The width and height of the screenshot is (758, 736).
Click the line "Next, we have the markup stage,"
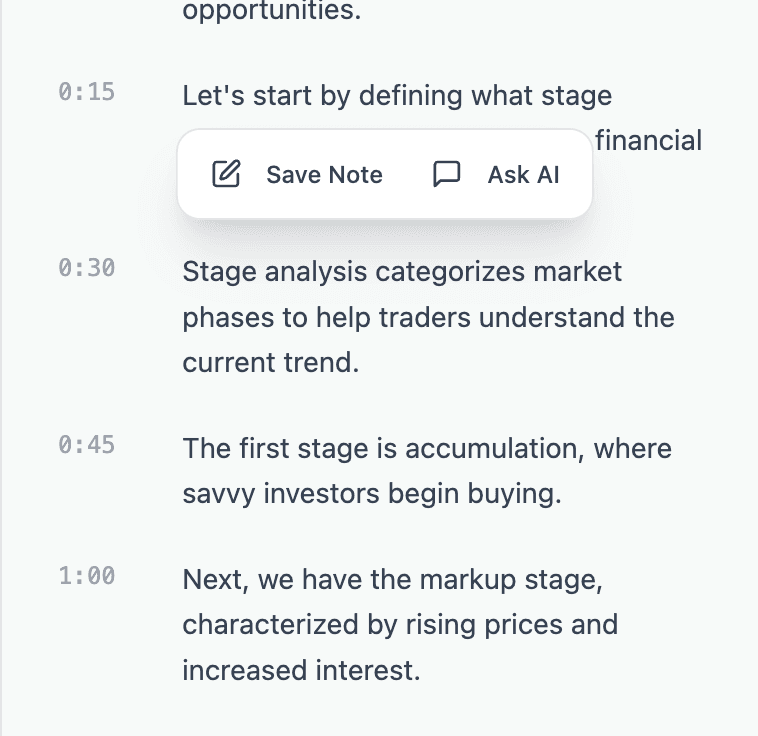pos(393,579)
